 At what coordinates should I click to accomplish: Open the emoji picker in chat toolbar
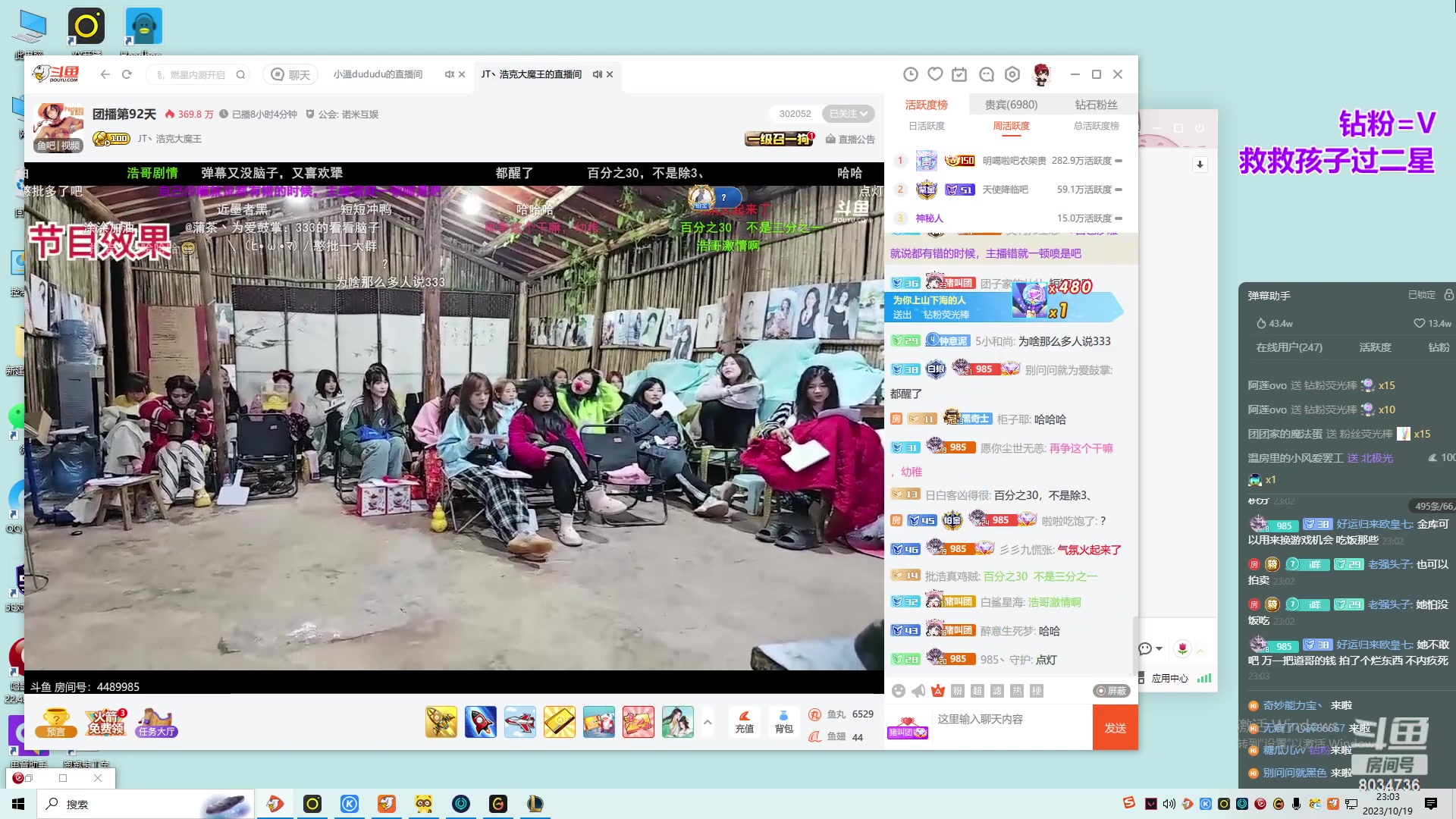click(899, 691)
